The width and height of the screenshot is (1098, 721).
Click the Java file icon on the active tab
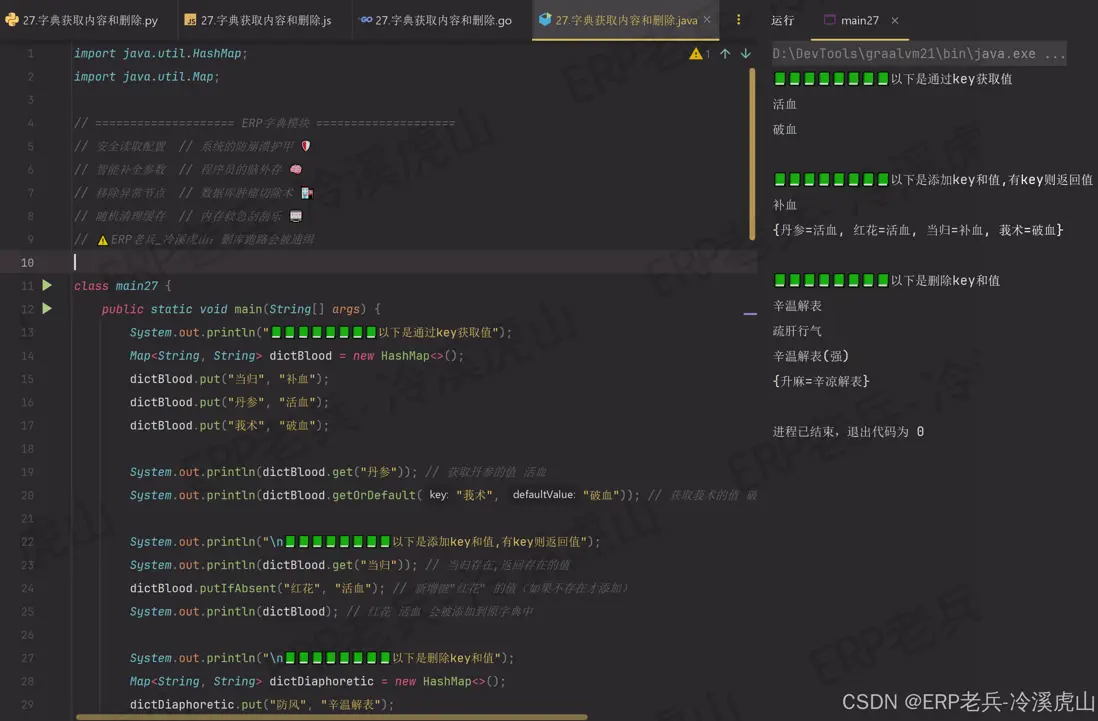click(545, 19)
